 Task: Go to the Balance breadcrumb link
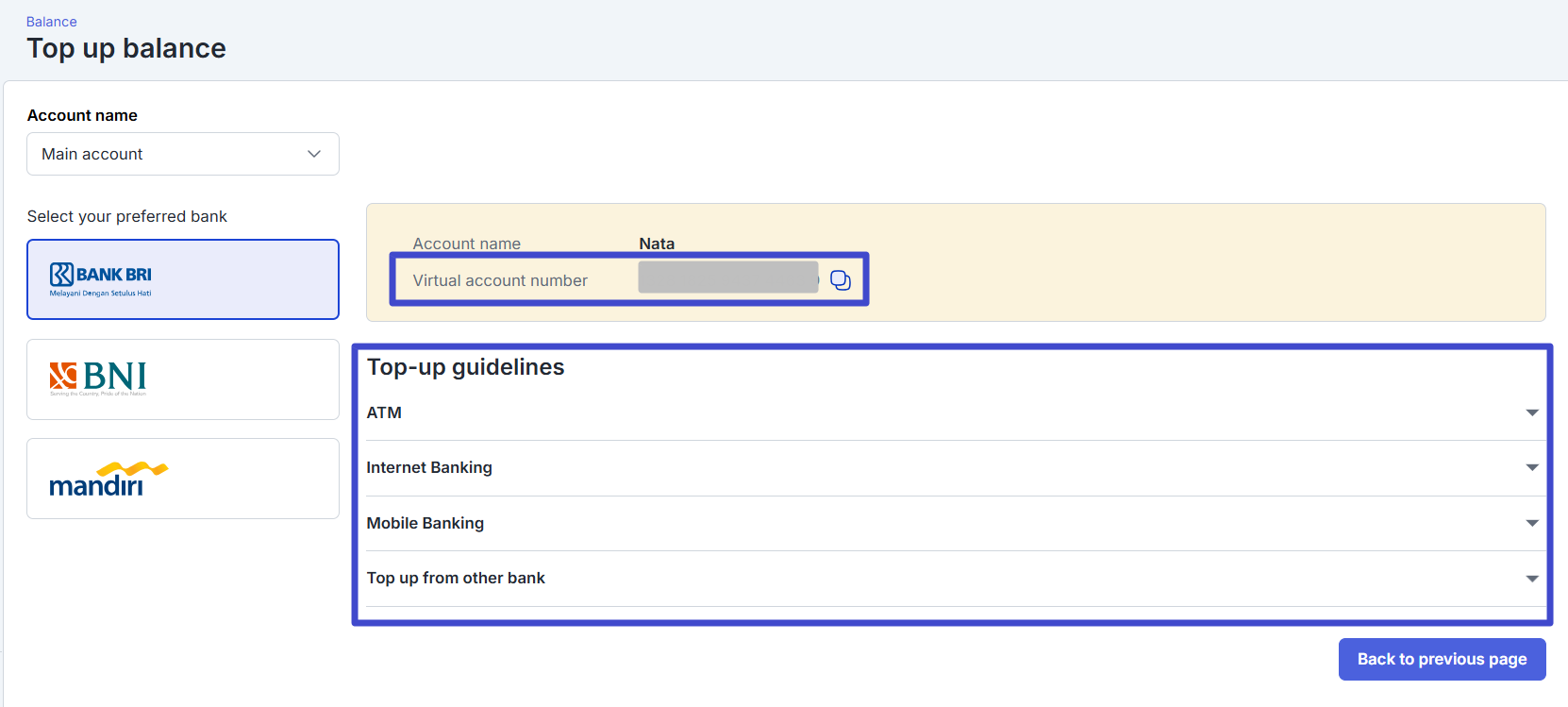click(x=51, y=22)
